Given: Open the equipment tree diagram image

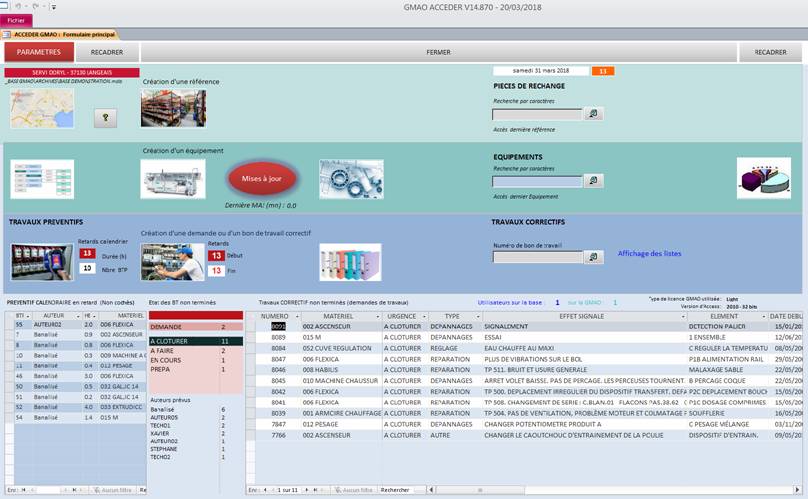Looking at the screenshot, I should [x=42, y=179].
